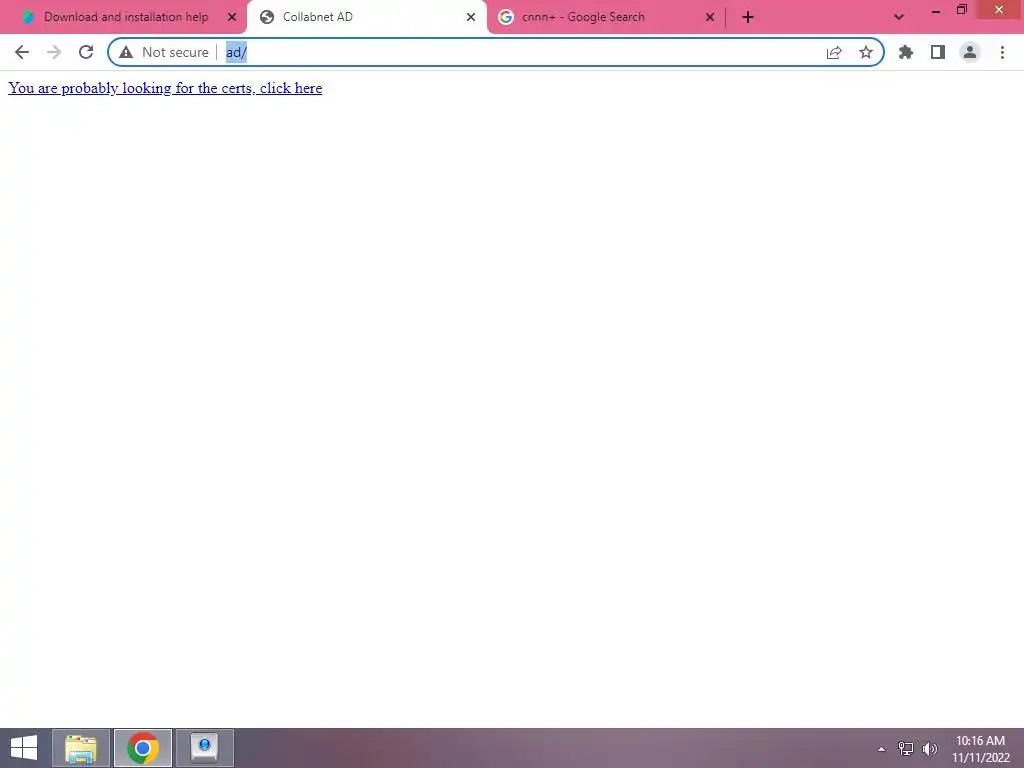This screenshot has width=1024, height=768.
Task: Close the Chrome window
Action: [x=999, y=9]
